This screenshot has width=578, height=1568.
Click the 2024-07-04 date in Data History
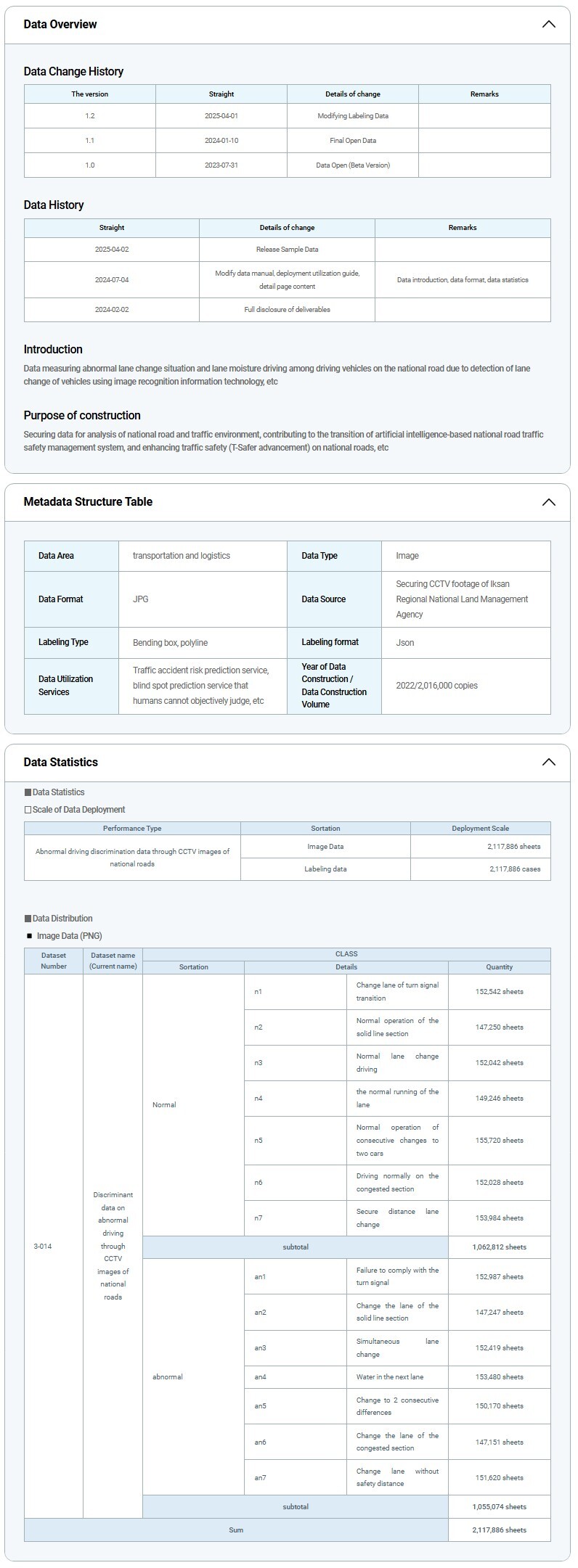tap(112, 280)
